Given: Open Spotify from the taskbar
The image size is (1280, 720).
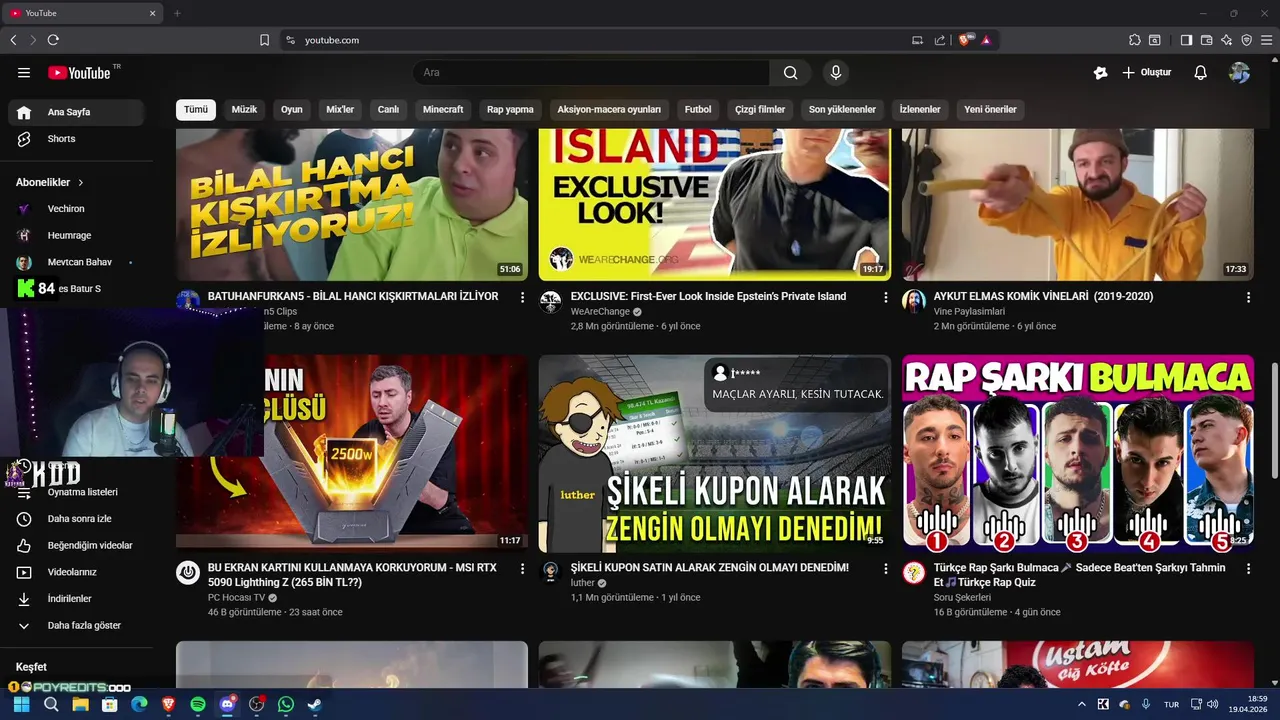Looking at the screenshot, I should tap(198, 704).
